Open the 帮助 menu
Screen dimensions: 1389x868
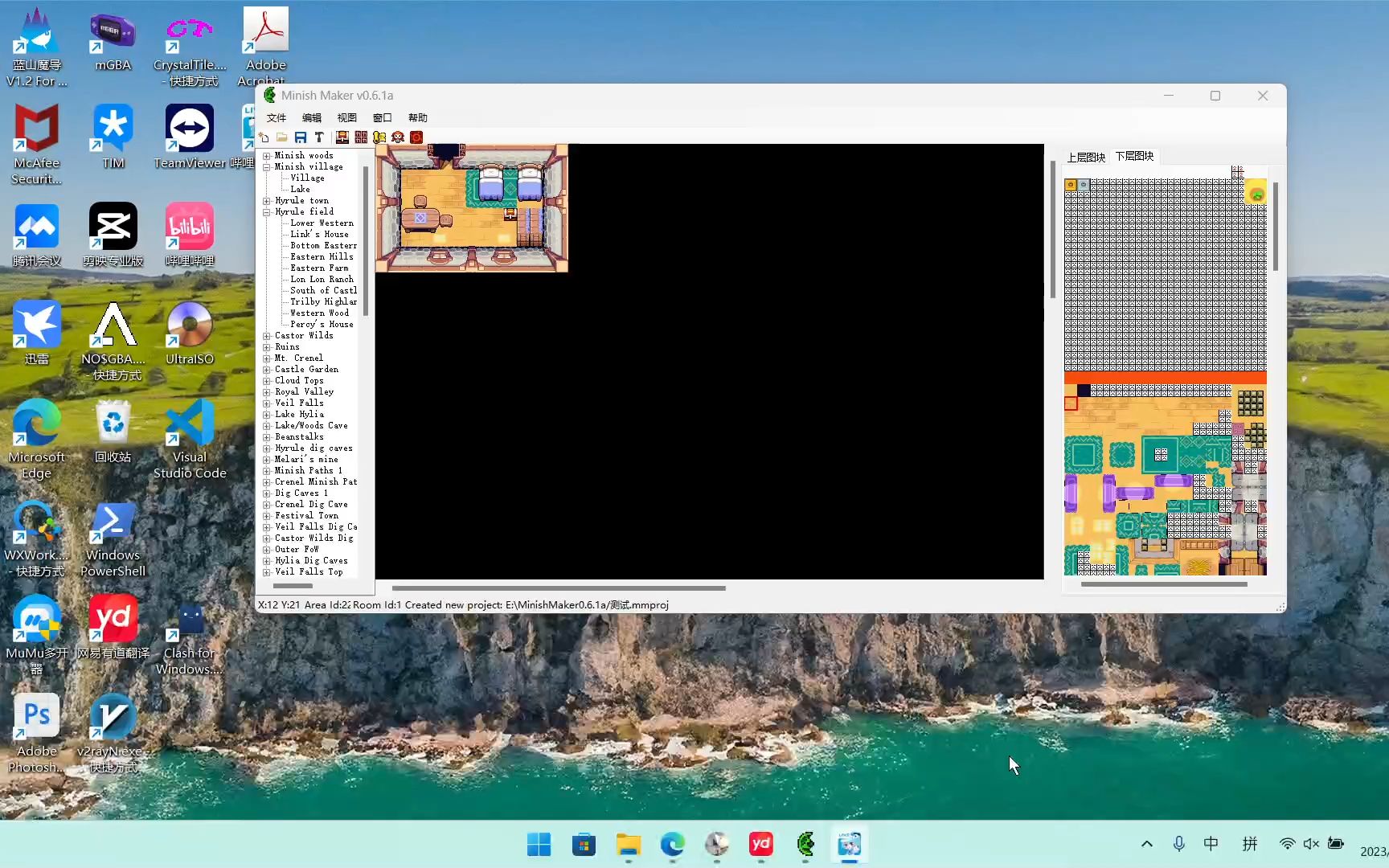418,117
